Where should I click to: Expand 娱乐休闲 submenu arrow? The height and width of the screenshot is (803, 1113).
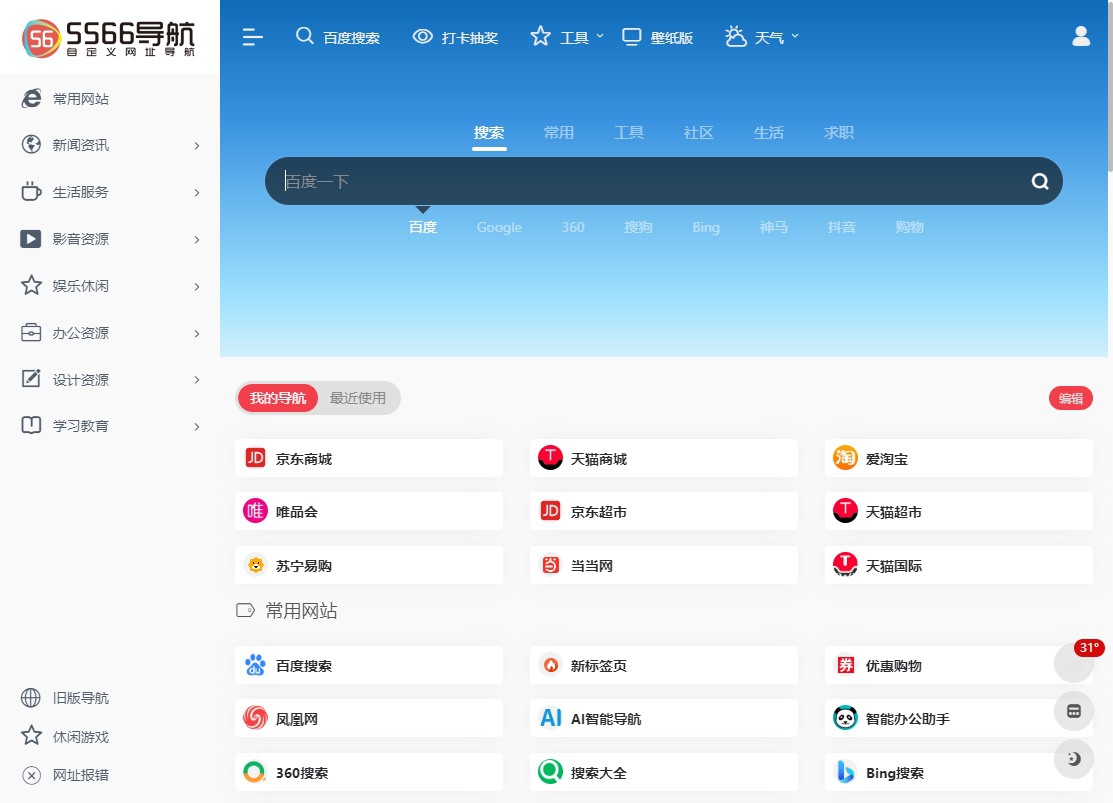point(197,286)
